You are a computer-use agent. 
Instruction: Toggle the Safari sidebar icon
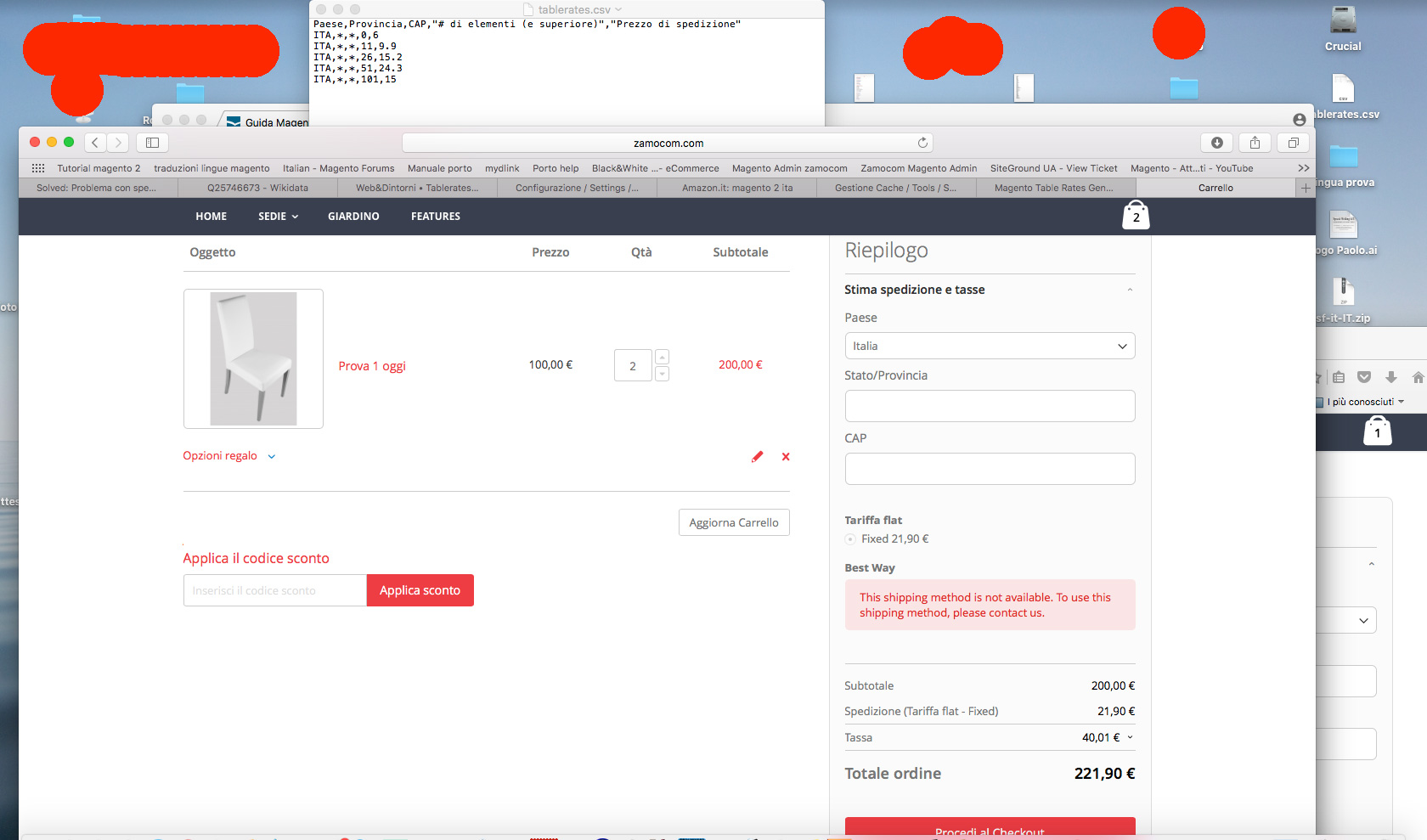151,142
